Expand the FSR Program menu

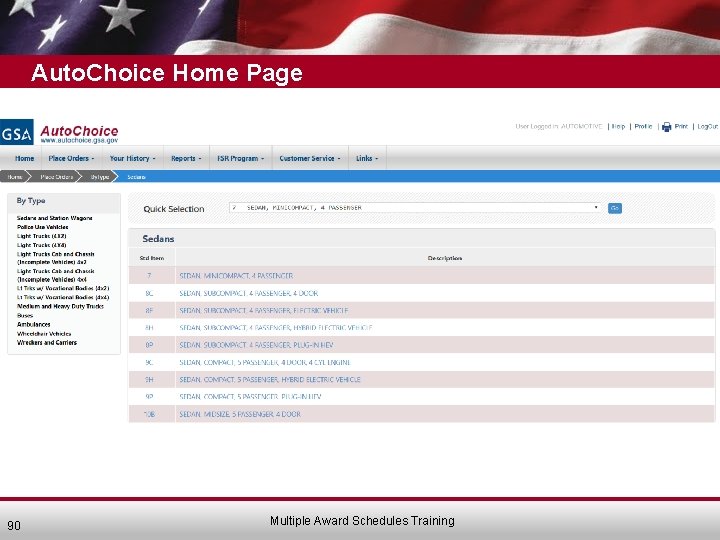[x=241, y=158]
